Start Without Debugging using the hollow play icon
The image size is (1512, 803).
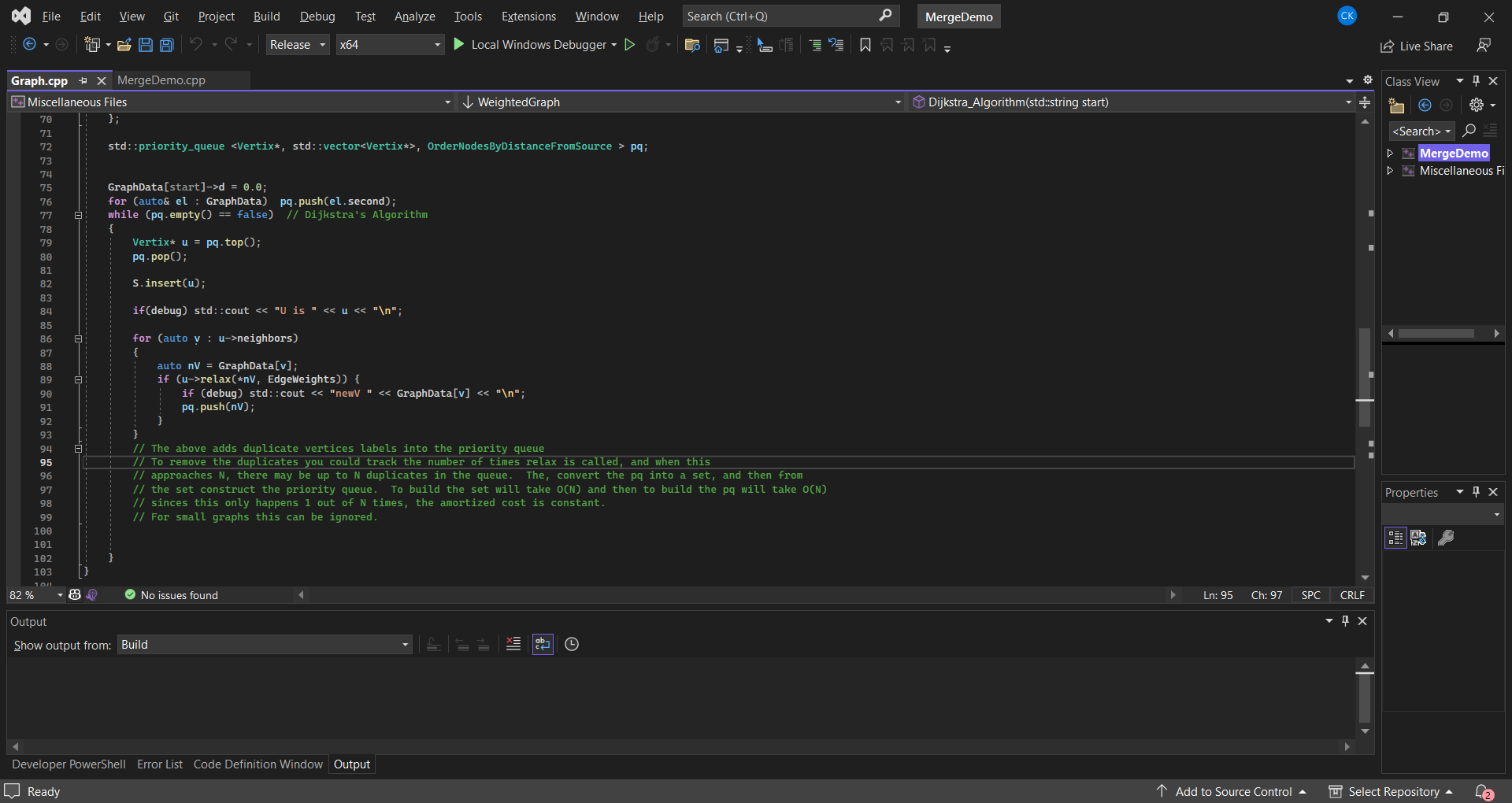click(630, 45)
